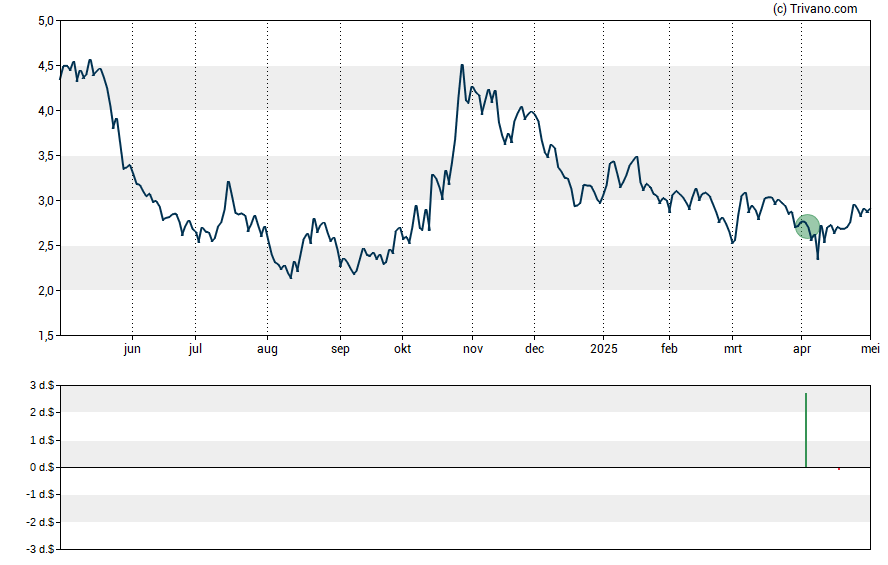The height and width of the screenshot is (565, 888).
Task: Click the 'dec' month label
Action: pyautogui.click(x=534, y=349)
